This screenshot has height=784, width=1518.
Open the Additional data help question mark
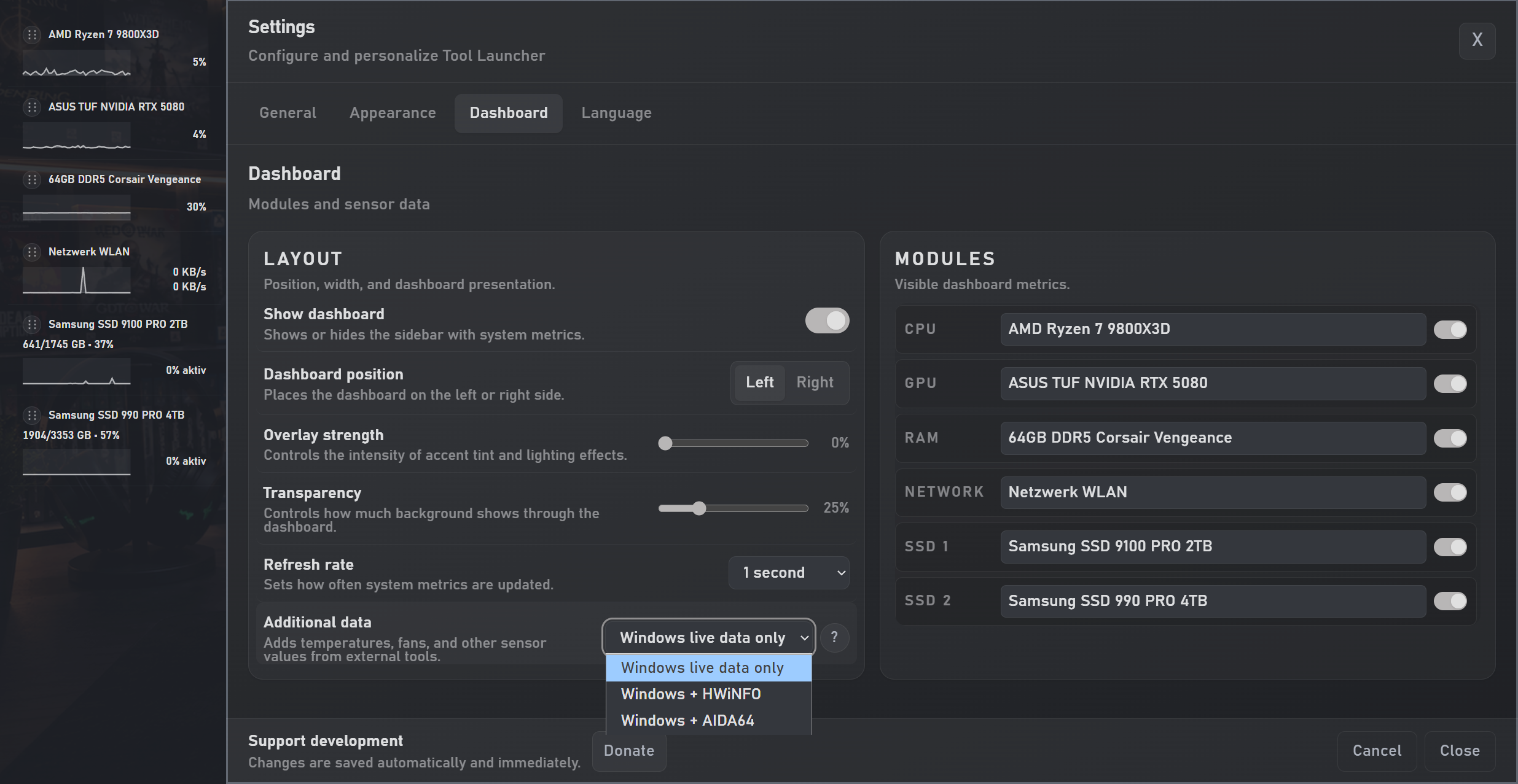click(834, 638)
